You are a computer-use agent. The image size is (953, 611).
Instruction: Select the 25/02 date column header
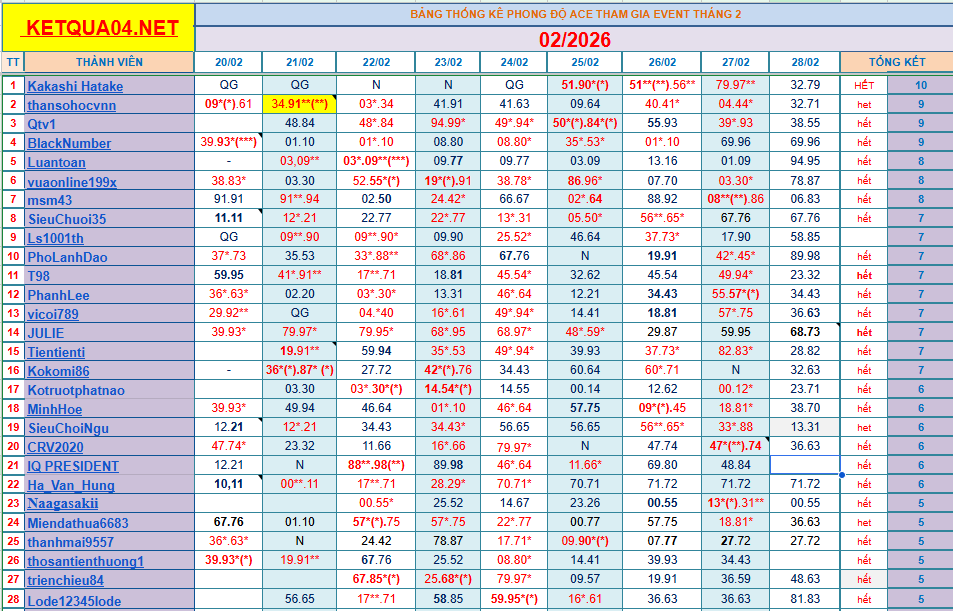click(585, 62)
